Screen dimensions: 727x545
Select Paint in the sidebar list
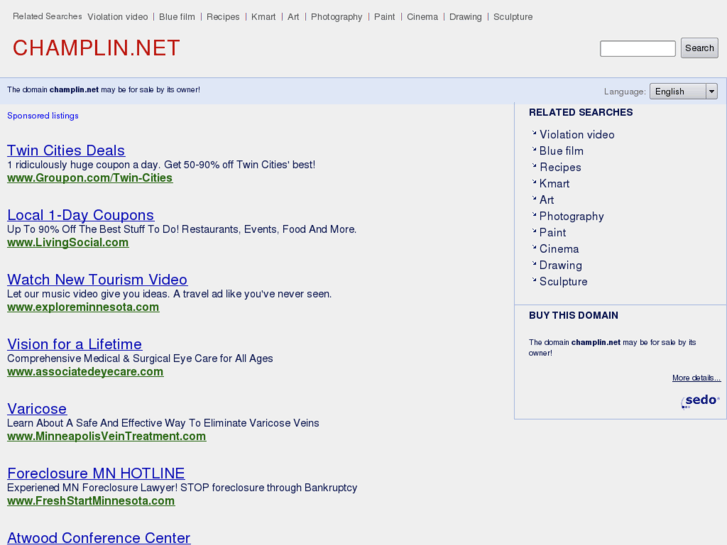pos(553,232)
